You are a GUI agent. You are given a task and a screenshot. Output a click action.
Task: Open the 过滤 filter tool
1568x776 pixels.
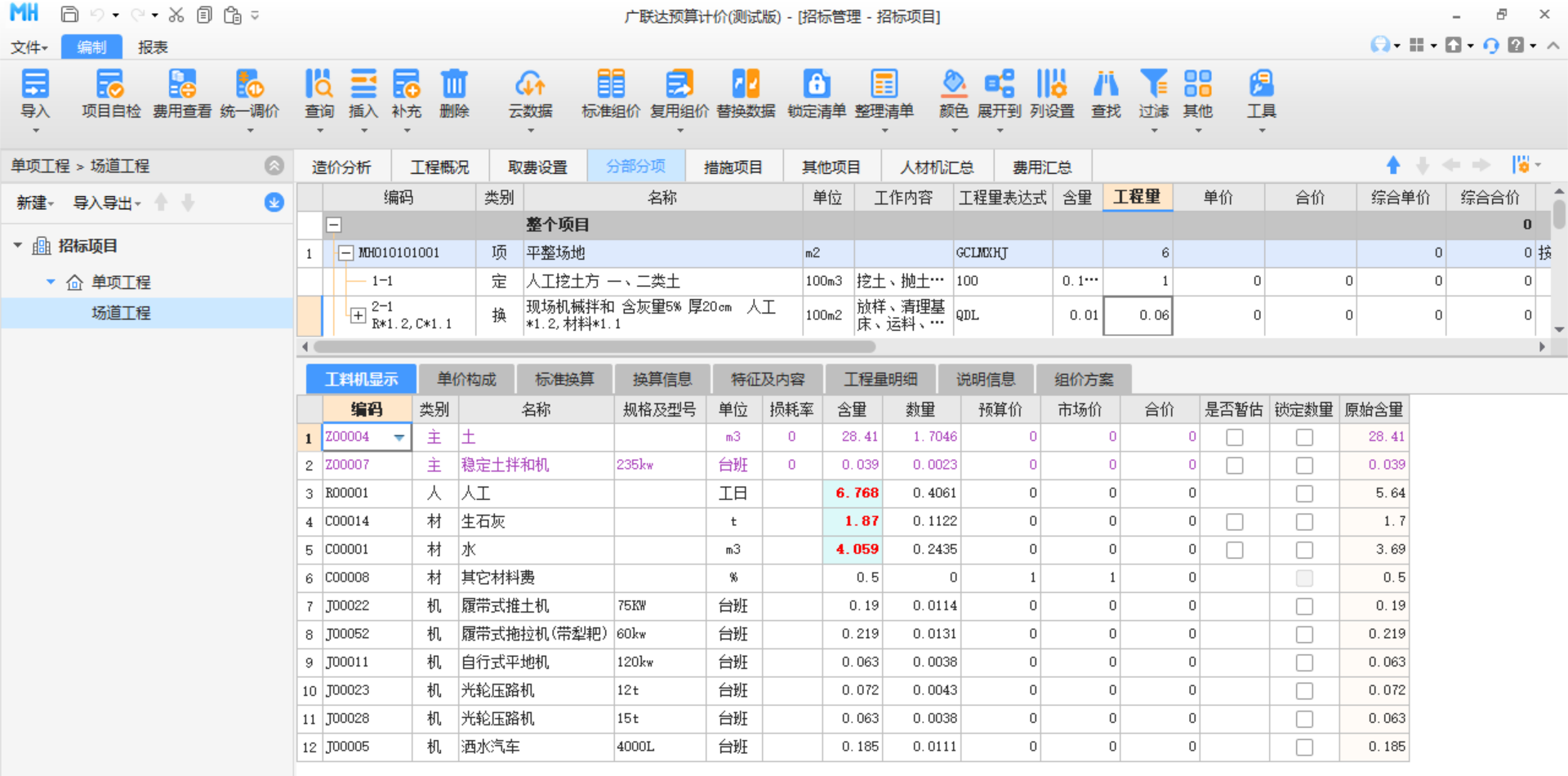pos(1153,85)
